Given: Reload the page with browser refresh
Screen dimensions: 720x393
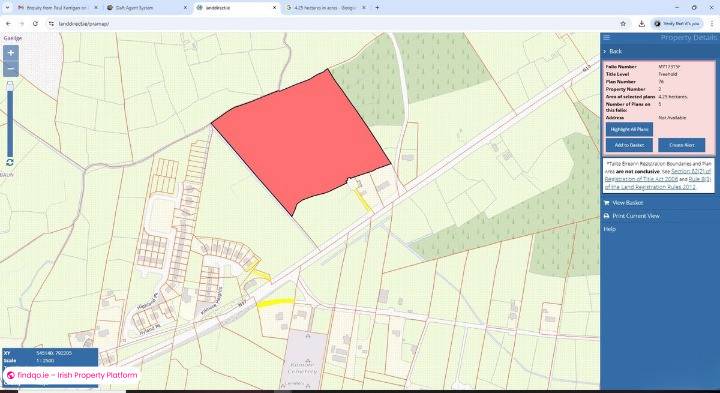Looking at the screenshot, I should (35, 23).
